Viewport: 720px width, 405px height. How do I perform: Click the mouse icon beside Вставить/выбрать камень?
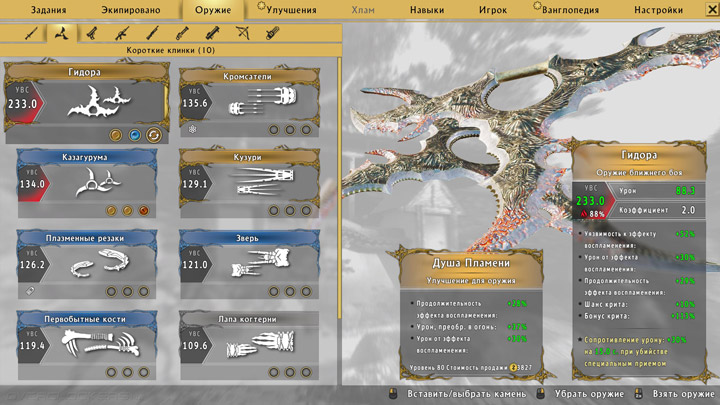coord(393,394)
